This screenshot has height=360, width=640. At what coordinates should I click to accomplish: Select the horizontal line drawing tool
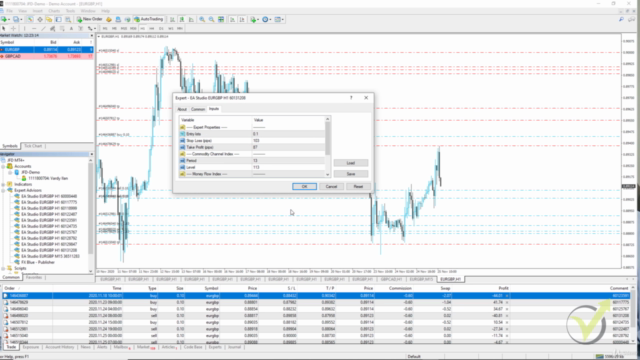pos(34,29)
